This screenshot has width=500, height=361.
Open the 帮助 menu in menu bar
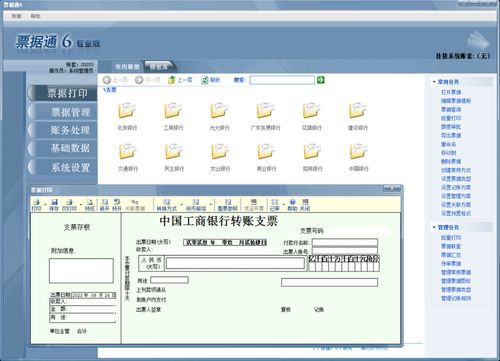tap(35, 16)
